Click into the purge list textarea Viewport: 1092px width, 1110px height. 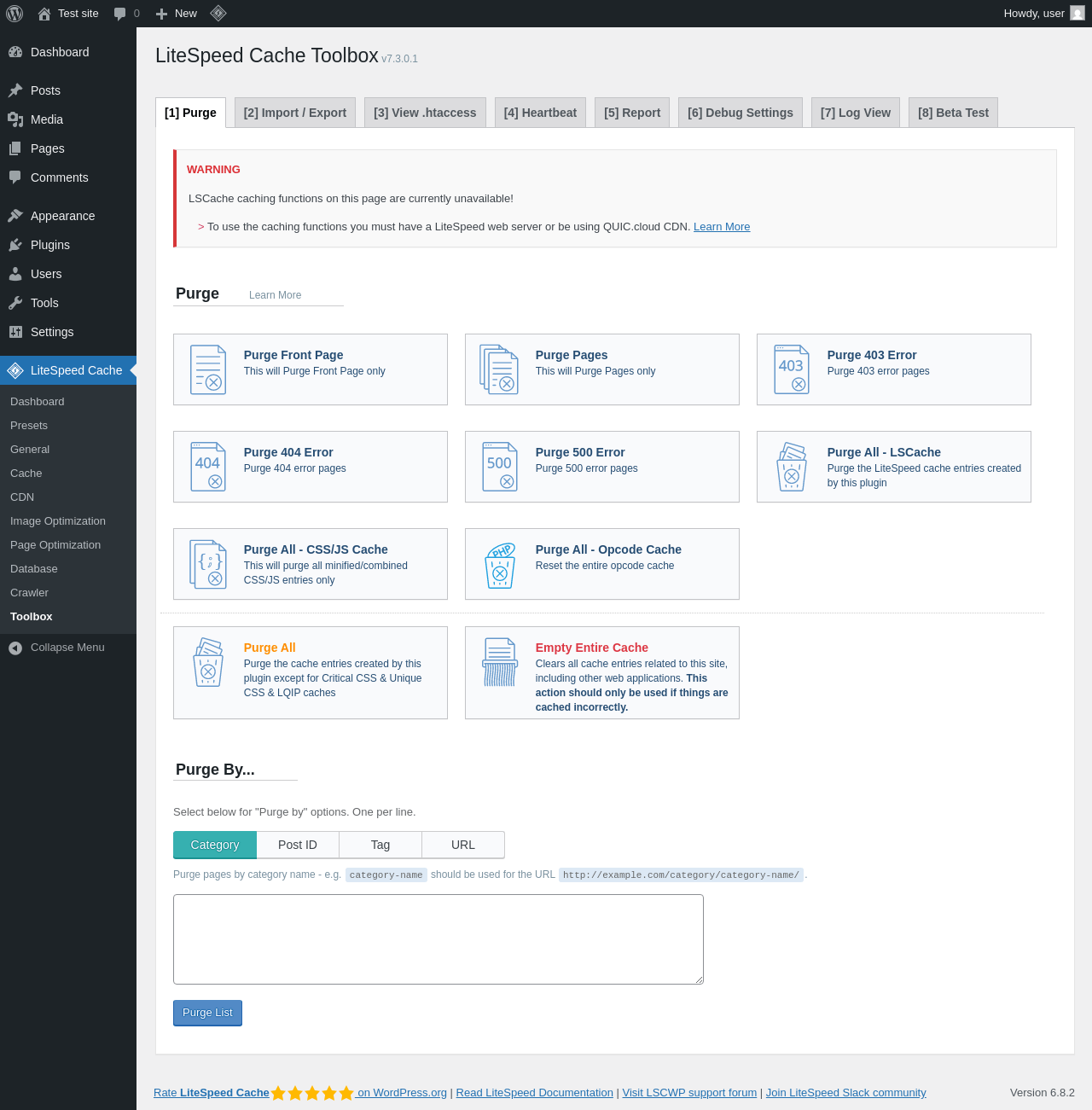439,939
